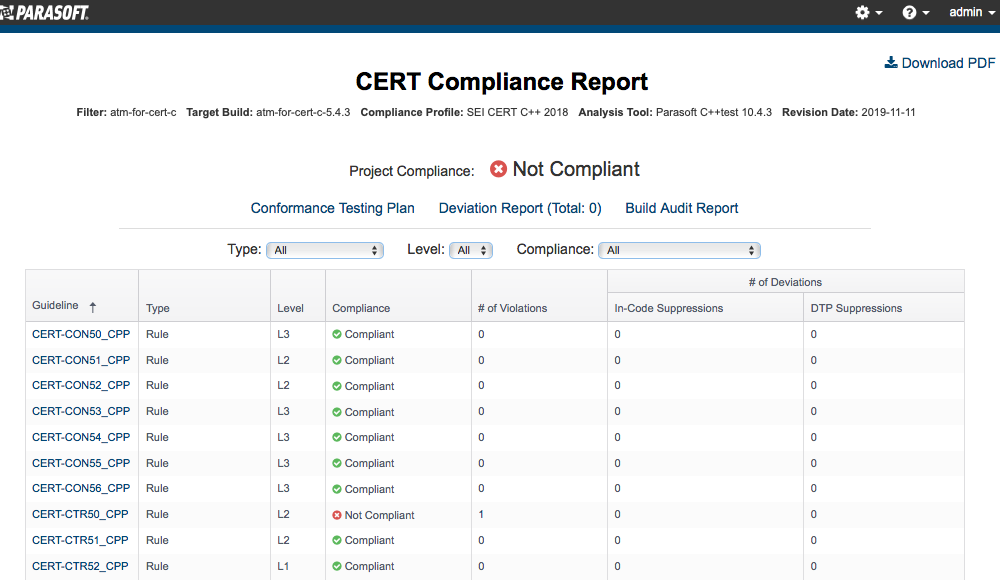Image resolution: width=1000 pixels, height=580 pixels.
Task: Click the green check icon for CERT-CON55_CPP
Action: pyautogui.click(x=337, y=463)
